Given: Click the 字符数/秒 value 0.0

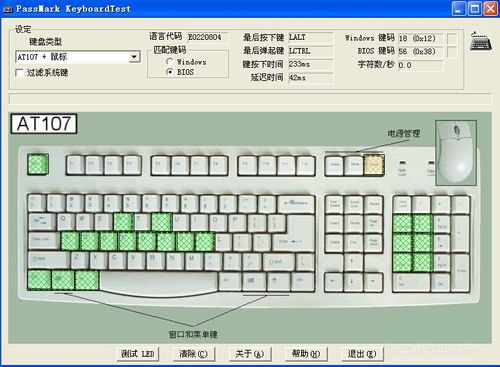Looking at the screenshot, I should click(x=421, y=65).
